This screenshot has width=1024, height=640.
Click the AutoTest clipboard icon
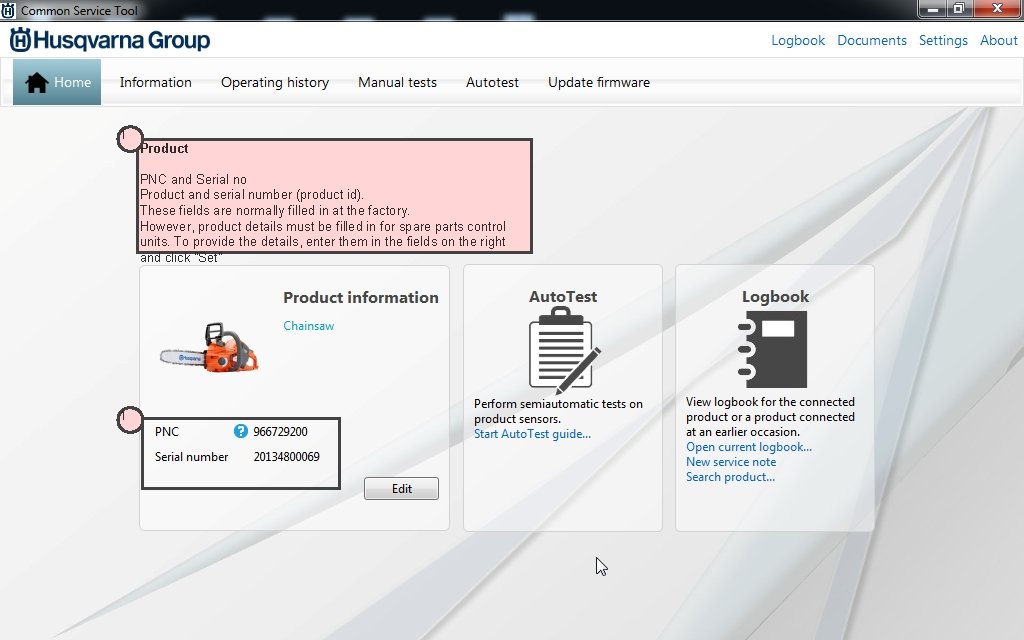pos(564,351)
